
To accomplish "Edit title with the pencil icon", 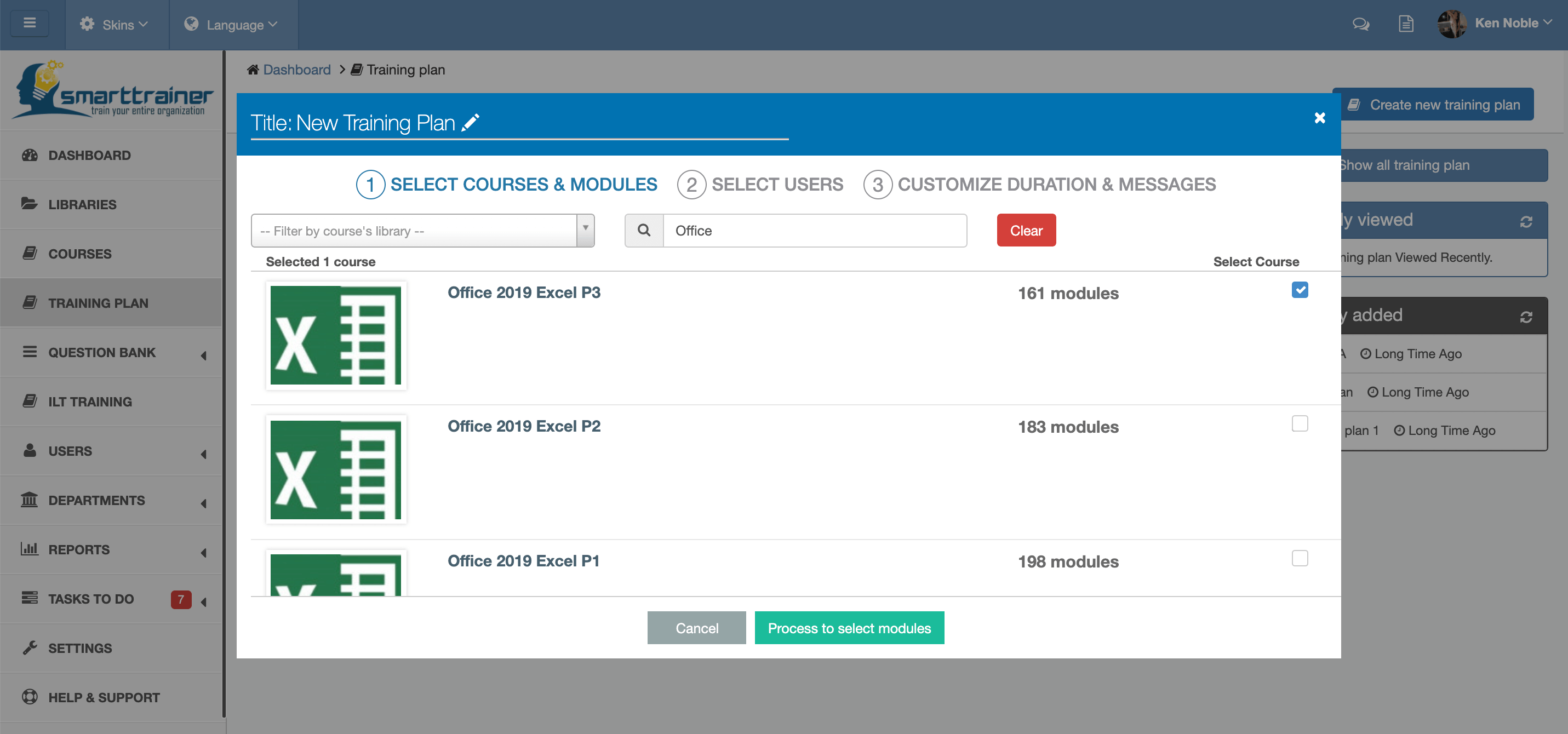I will tap(471, 122).
